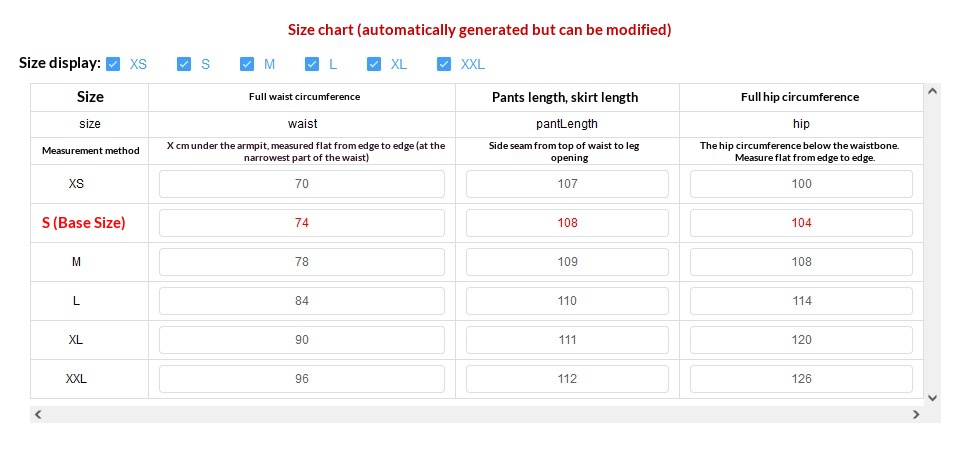
Task: Edit the XS waist value field
Action: pos(301,184)
